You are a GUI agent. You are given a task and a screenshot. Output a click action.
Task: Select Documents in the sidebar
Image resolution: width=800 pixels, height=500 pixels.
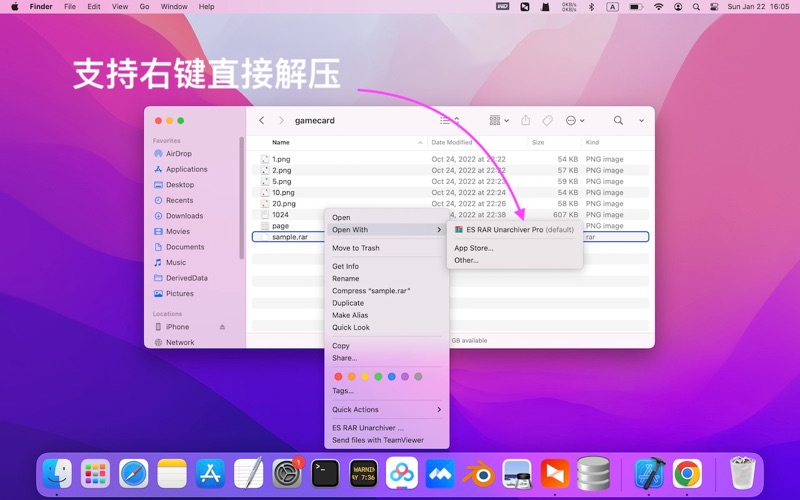tap(179, 247)
